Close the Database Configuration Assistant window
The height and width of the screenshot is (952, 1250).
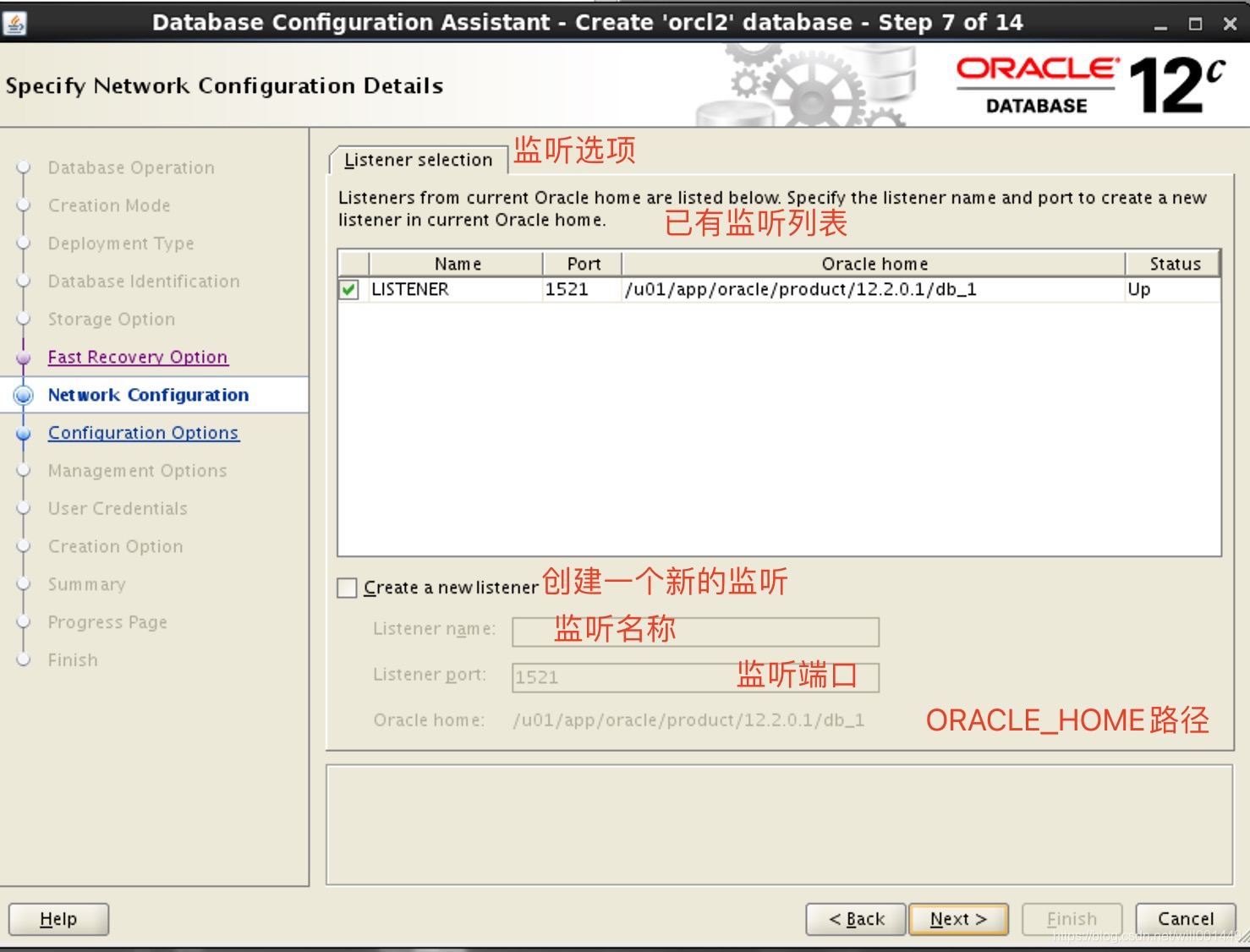(x=1230, y=25)
